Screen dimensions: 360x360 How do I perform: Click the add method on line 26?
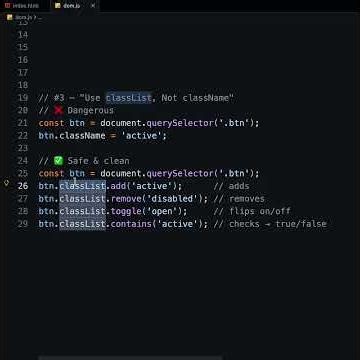pos(118,186)
